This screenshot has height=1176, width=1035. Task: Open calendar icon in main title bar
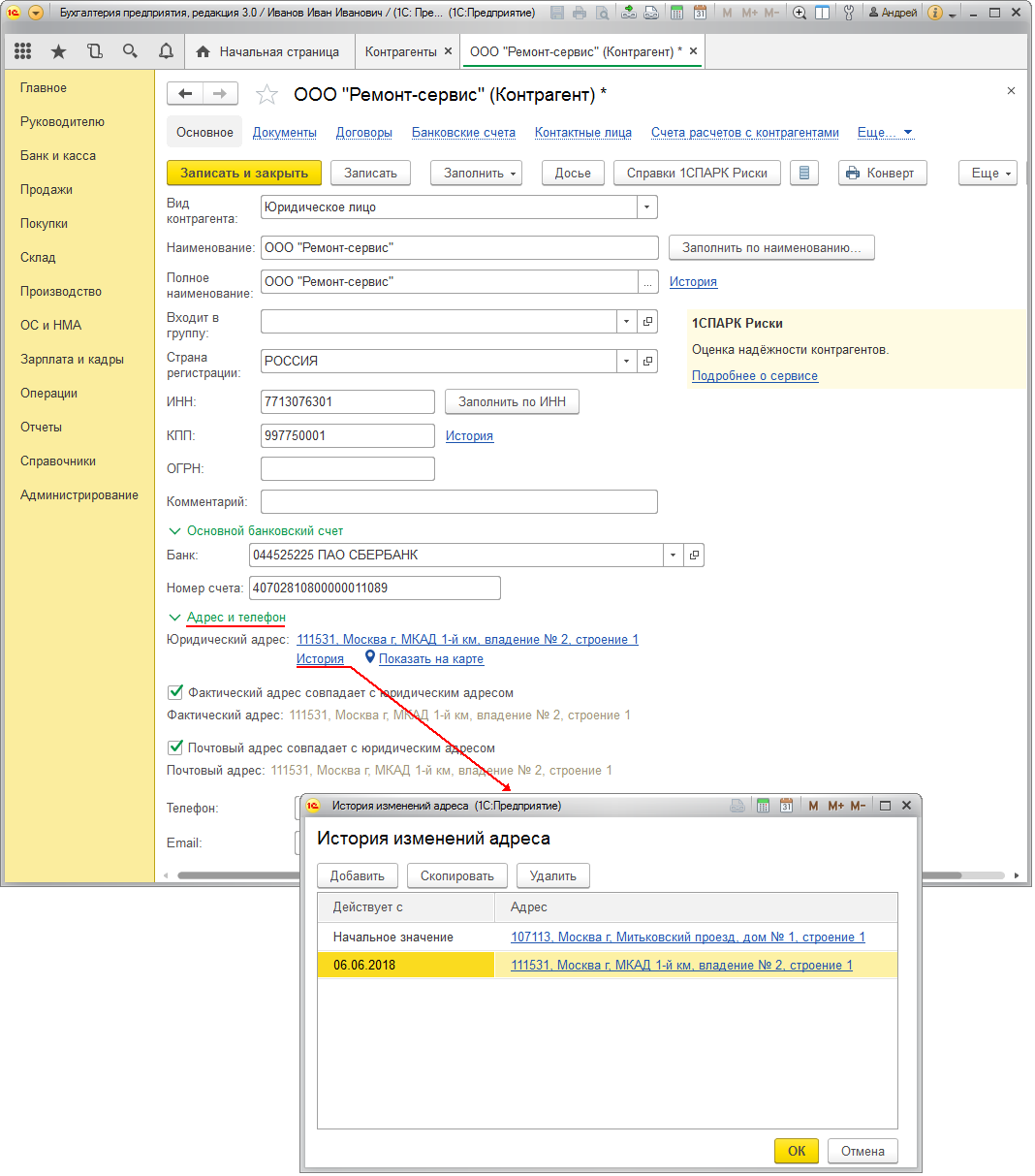(x=700, y=13)
